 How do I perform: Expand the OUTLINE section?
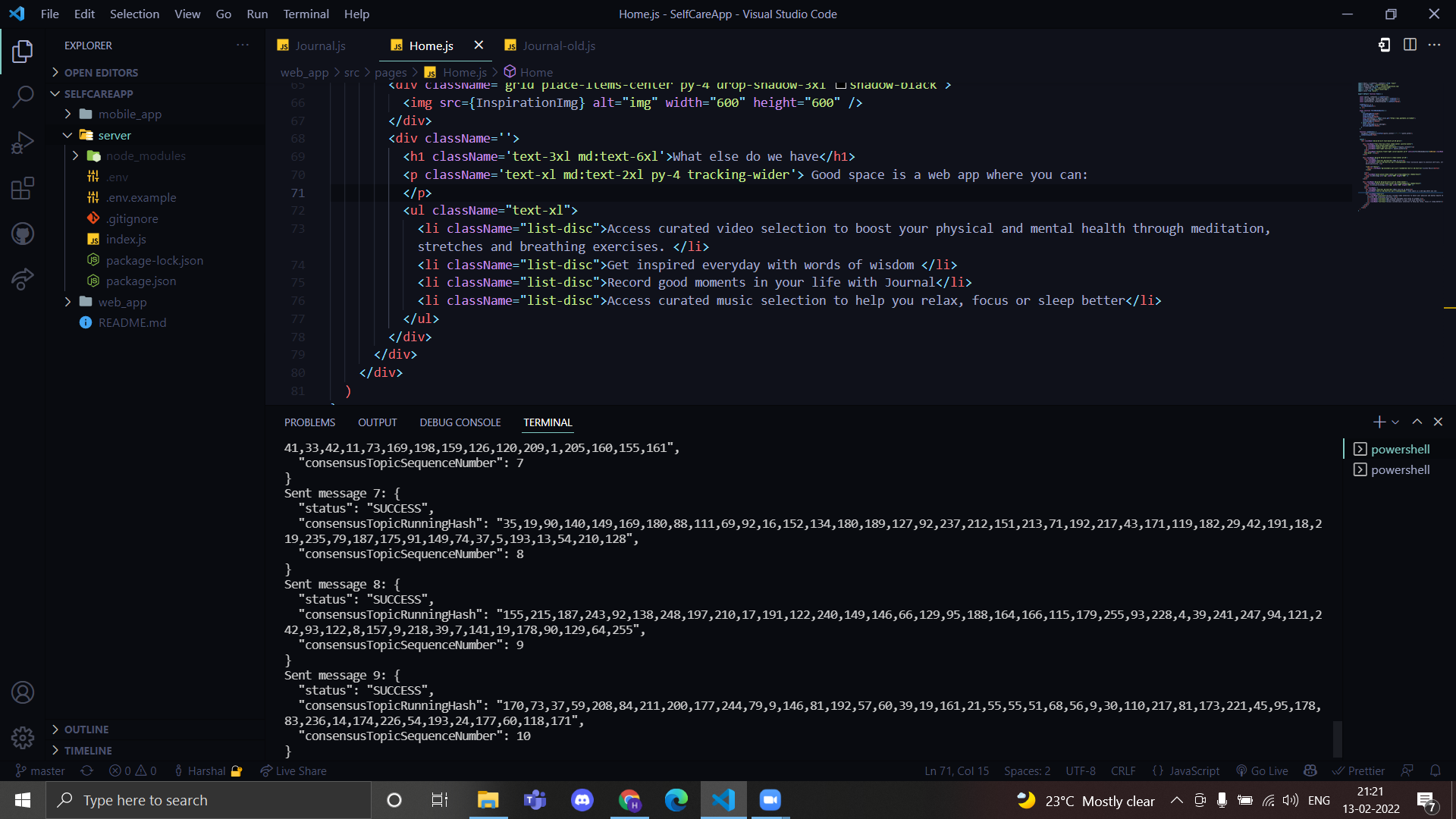86,729
